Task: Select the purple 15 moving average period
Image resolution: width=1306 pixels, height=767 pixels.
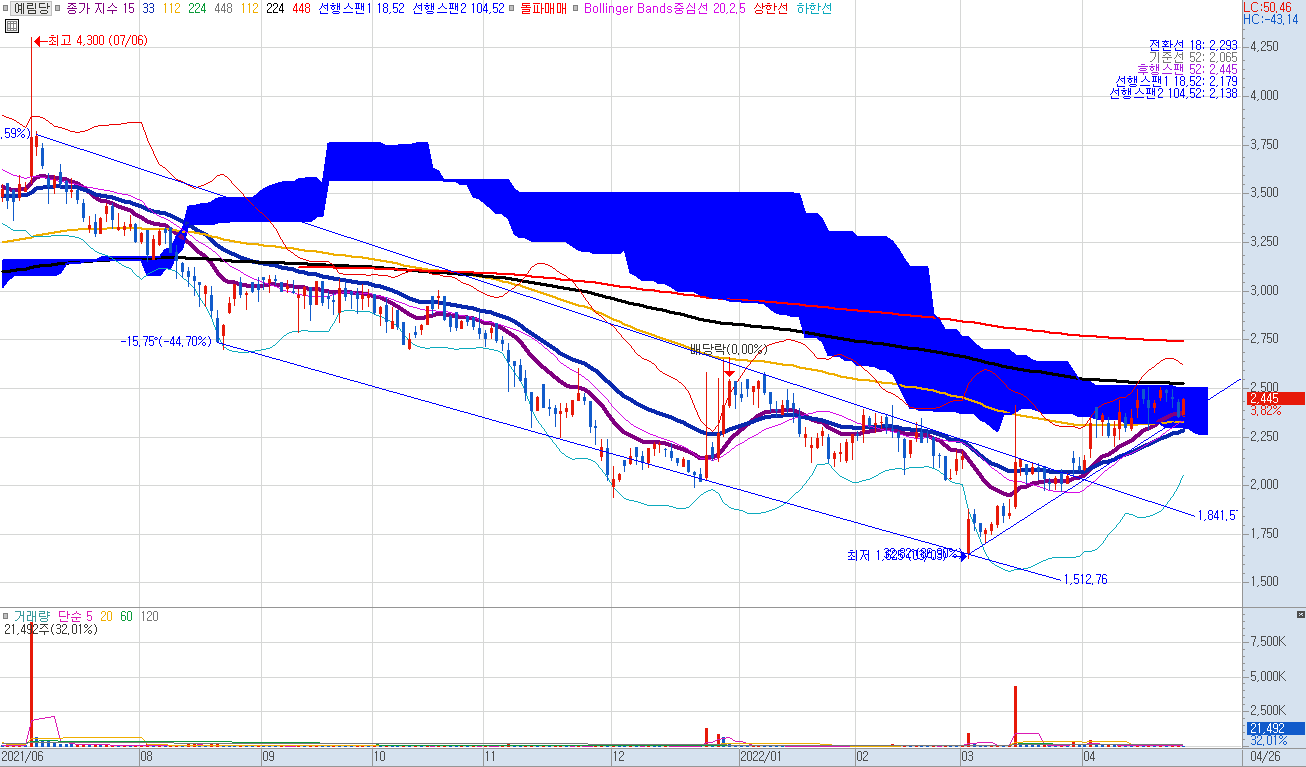Action: 129,8
